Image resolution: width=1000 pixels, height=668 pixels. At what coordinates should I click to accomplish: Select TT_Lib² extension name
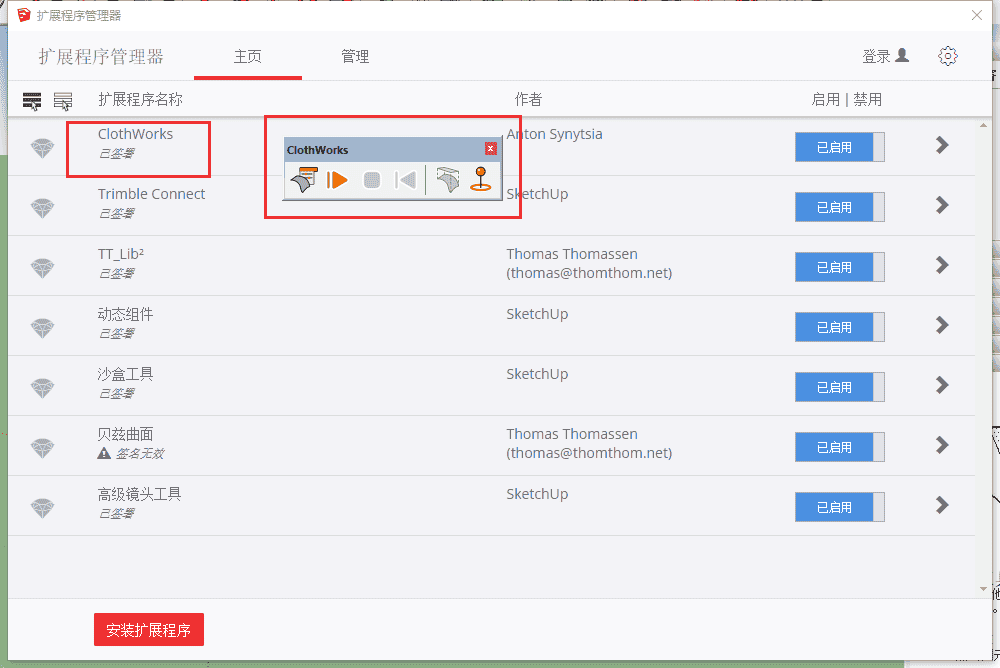click(x=121, y=254)
